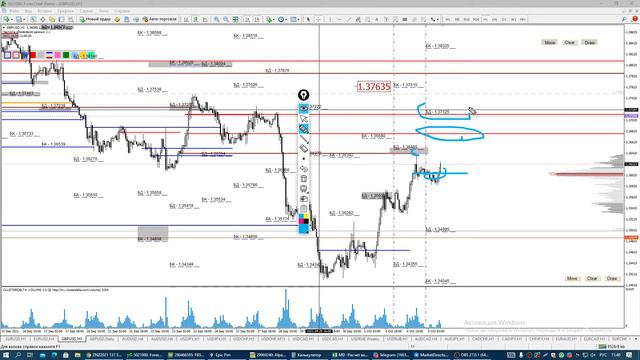Open Windows Start menu
The image size is (640, 360).
[6, 355]
